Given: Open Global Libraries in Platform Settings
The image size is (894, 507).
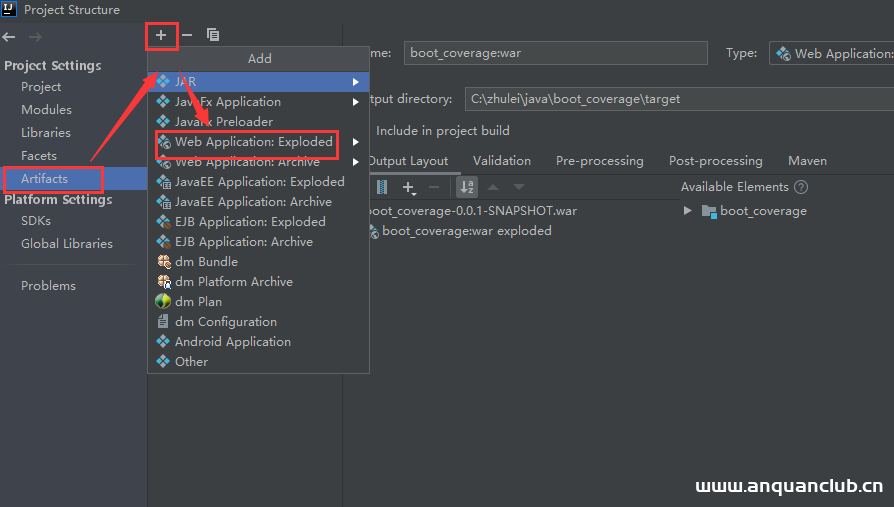Looking at the screenshot, I should tap(67, 244).
